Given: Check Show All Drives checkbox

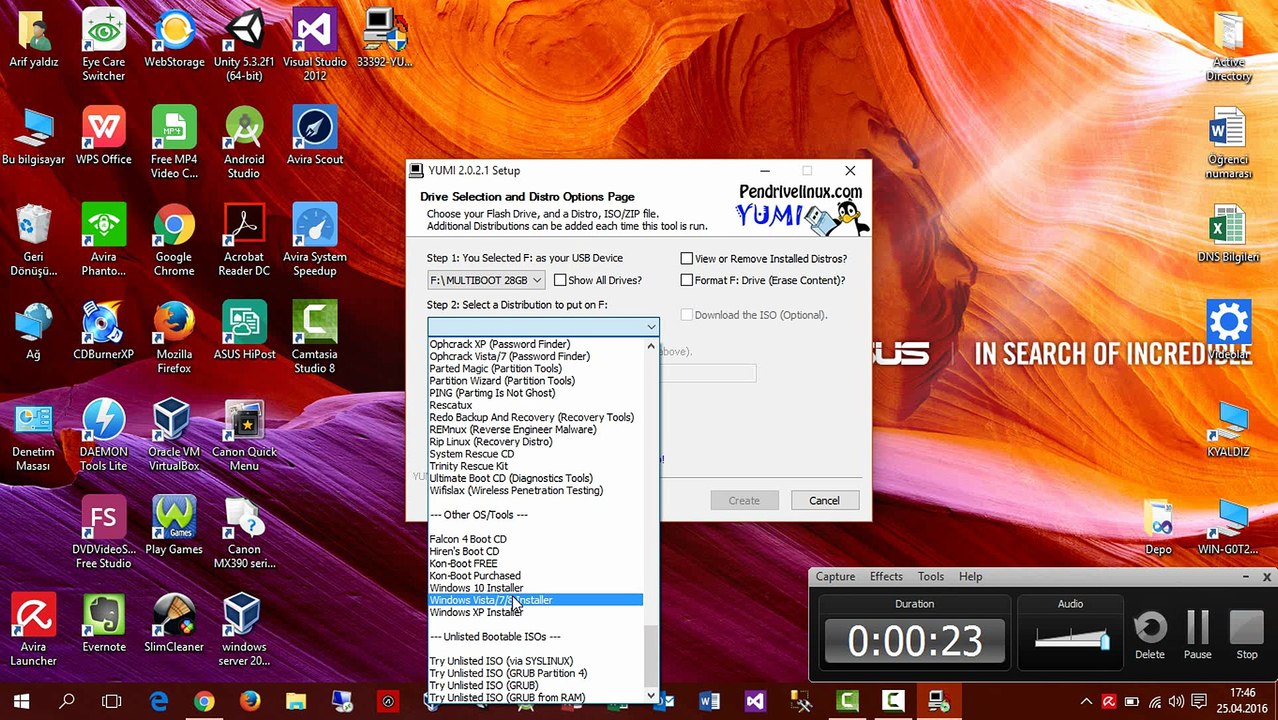Looking at the screenshot, I should tap(560, 280).
